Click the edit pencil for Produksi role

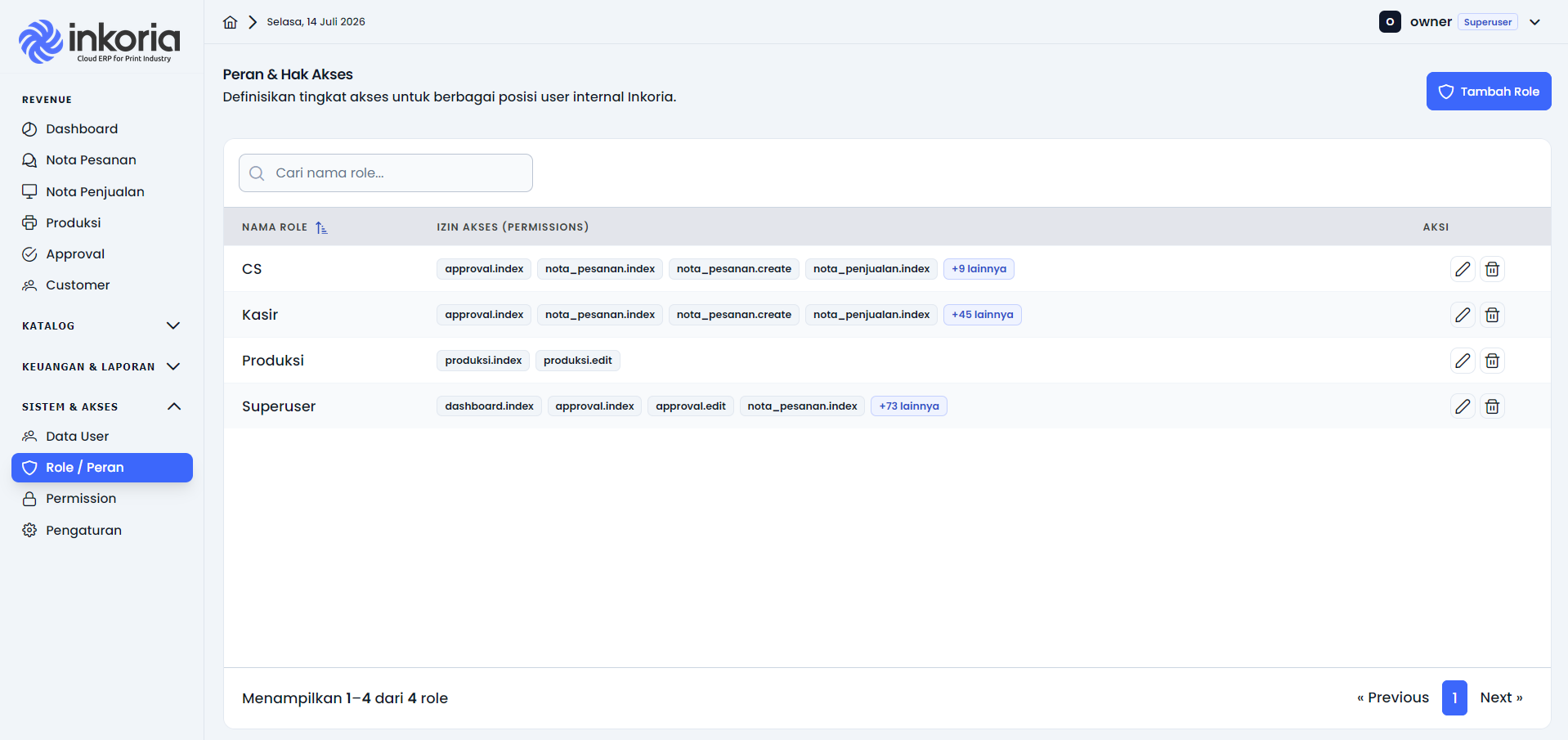1463,361
